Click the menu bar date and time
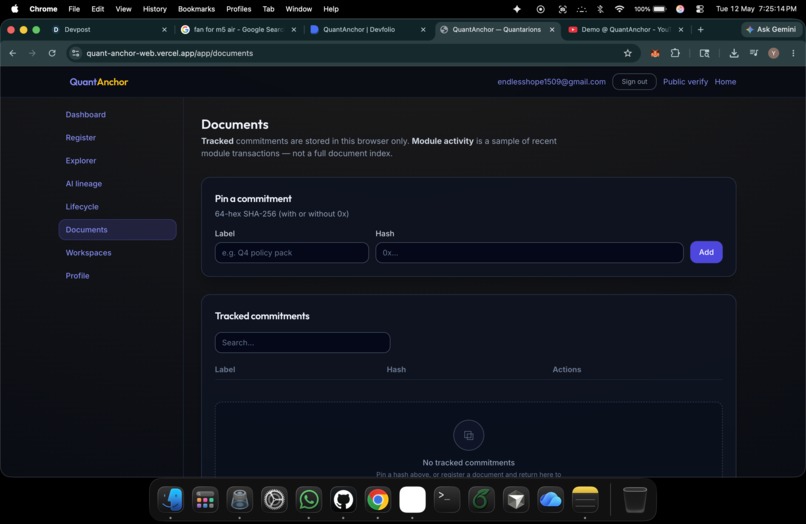The height and width of the screenshot is (524, 806). [756, 9]
